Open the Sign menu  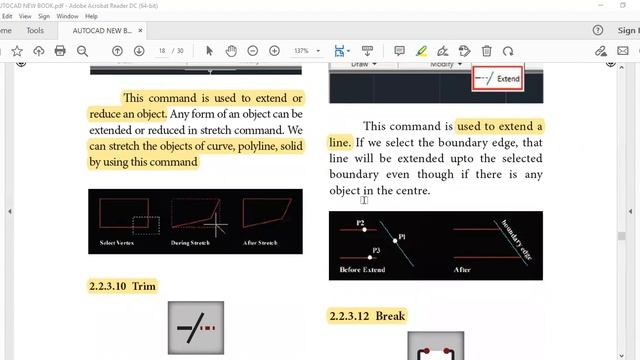click(44, 16)
